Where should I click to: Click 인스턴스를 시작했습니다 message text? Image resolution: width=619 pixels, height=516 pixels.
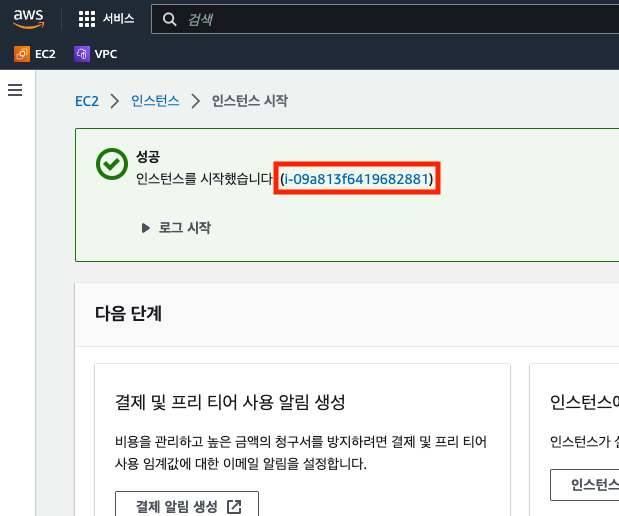(204, 179)
